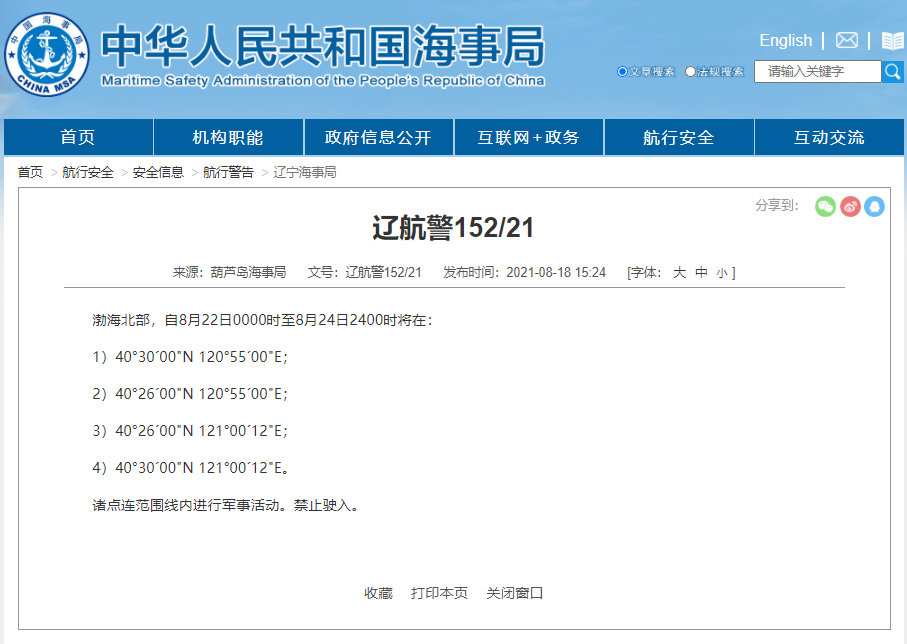
Task: Open the 互动交流 menu
Action: click(830, 137)
